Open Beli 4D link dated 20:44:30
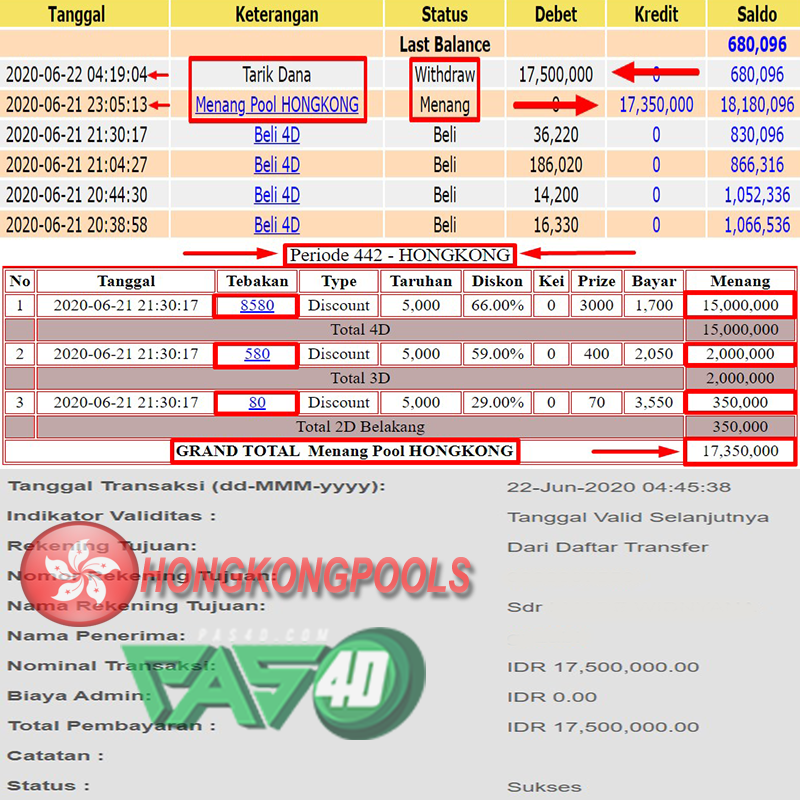This screenshot has width=800, height=800. 277,195
